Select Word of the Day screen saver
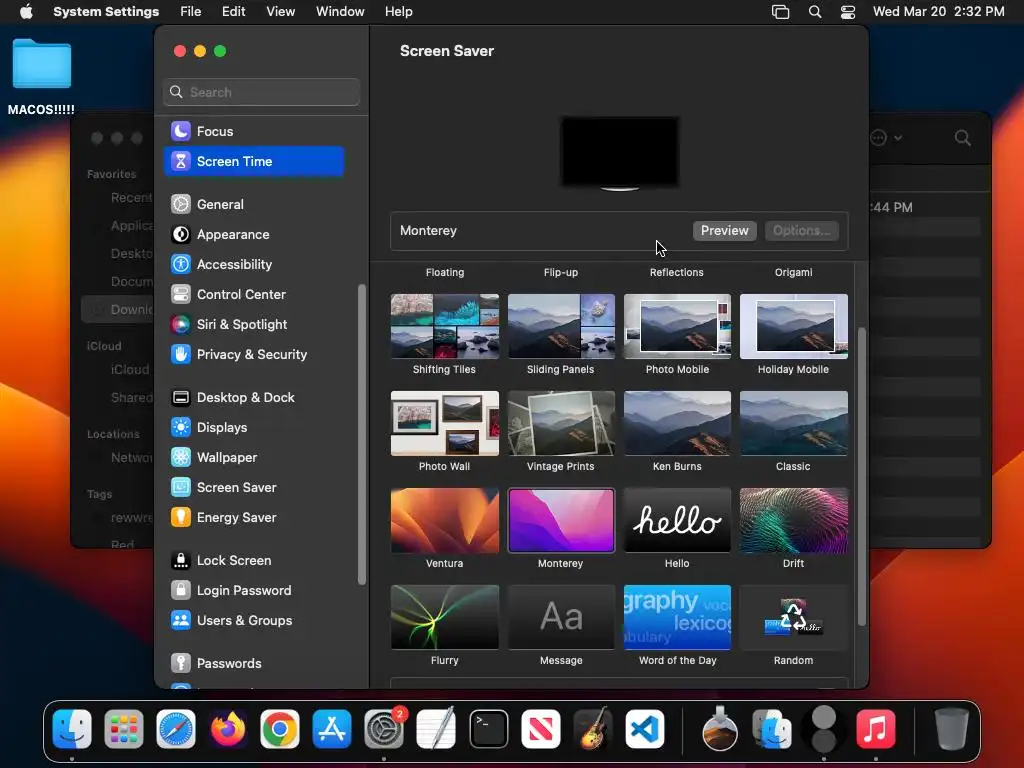The width and height of the screenshot is (1024, 768). (x=677, y=617)
